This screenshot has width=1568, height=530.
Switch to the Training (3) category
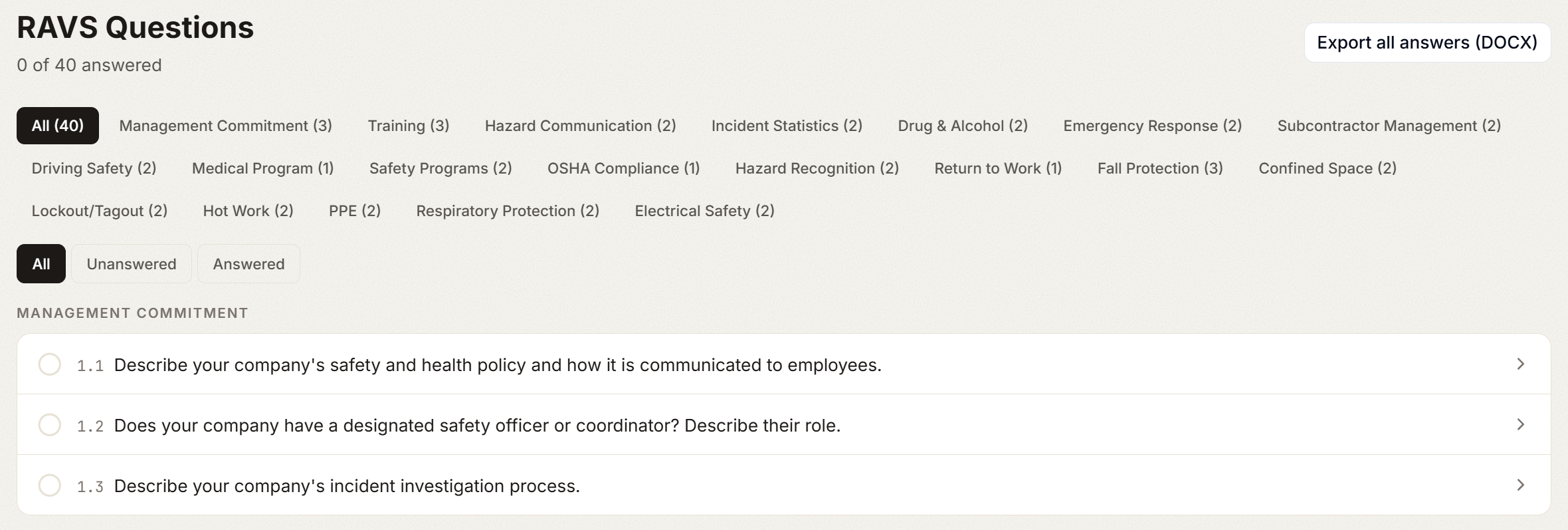coord(409,126)
